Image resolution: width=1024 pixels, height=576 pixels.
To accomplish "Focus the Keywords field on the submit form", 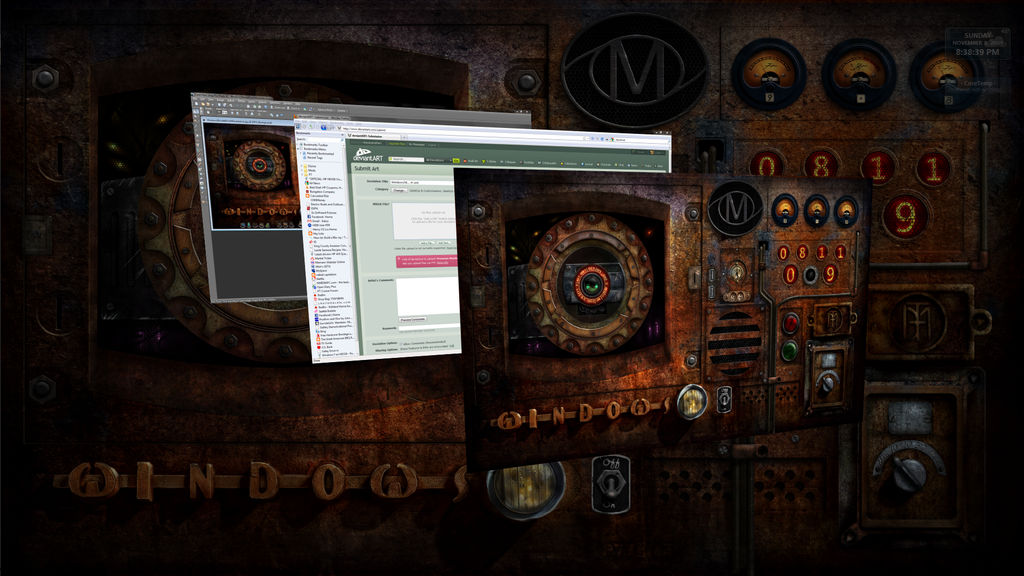I will tap(429, 328).
